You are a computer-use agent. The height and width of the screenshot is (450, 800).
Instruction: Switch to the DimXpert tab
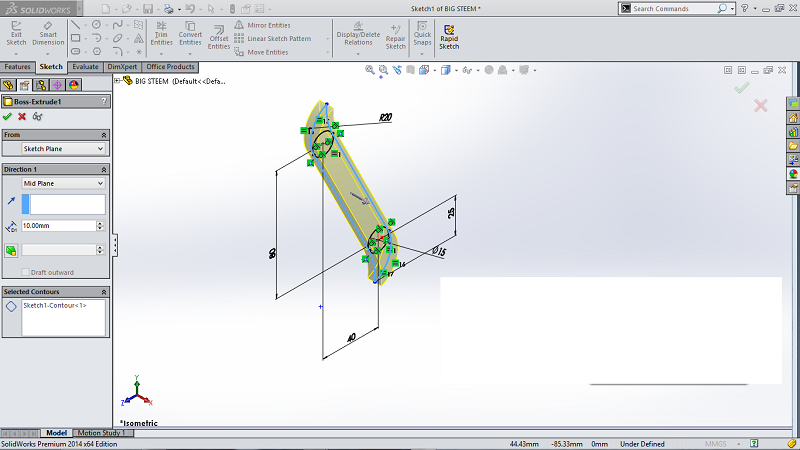122,67
